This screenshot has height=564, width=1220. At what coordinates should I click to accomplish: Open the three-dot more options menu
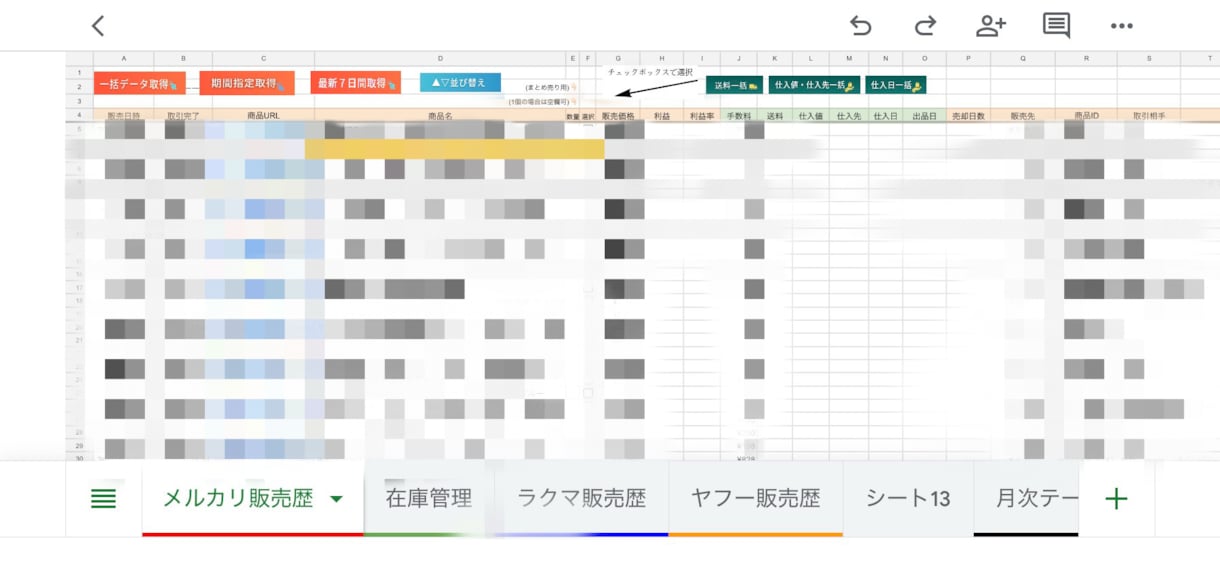point(1122,26)
